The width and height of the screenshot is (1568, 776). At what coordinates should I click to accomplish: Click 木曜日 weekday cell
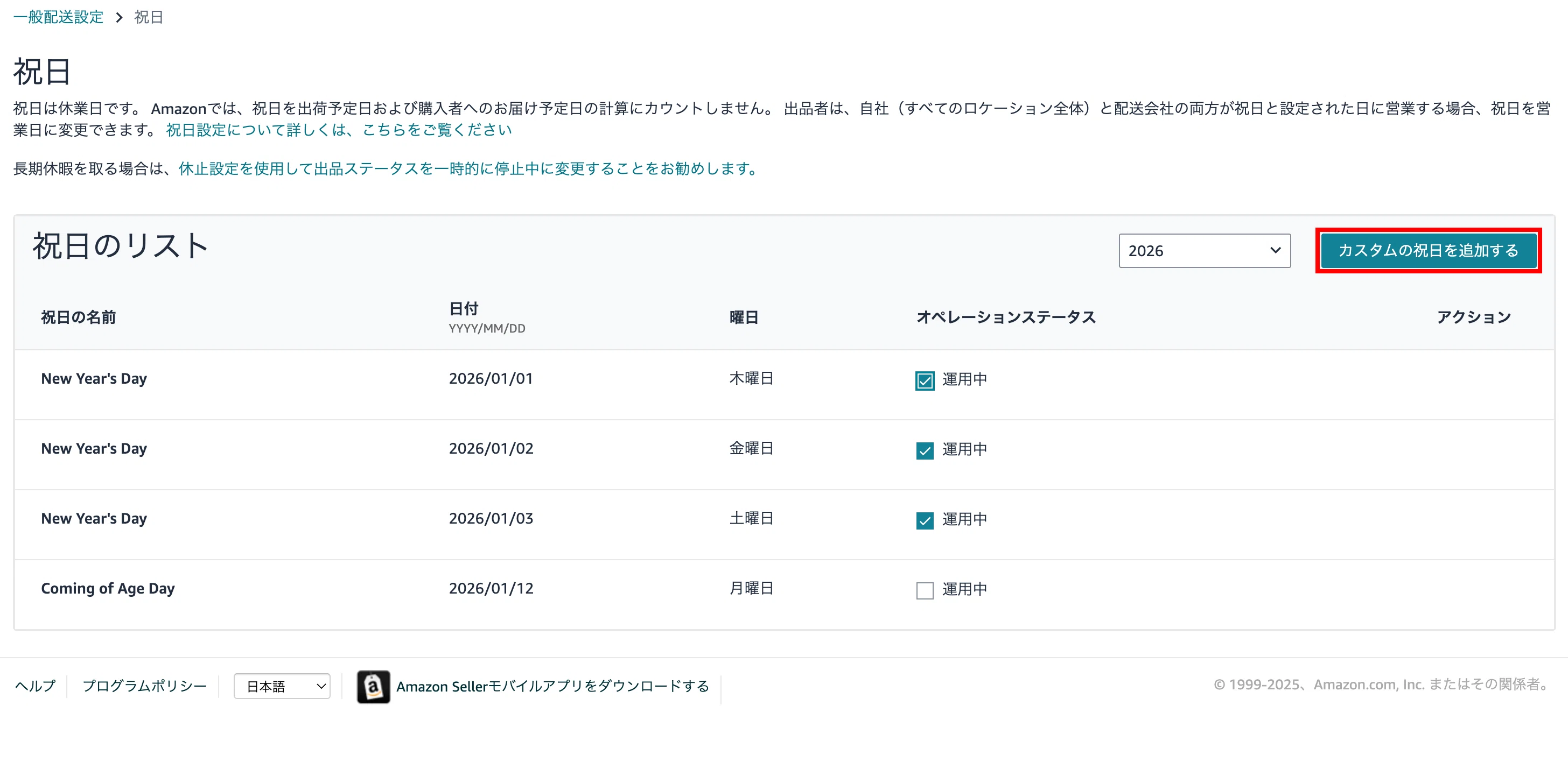[x=751, y=378]
